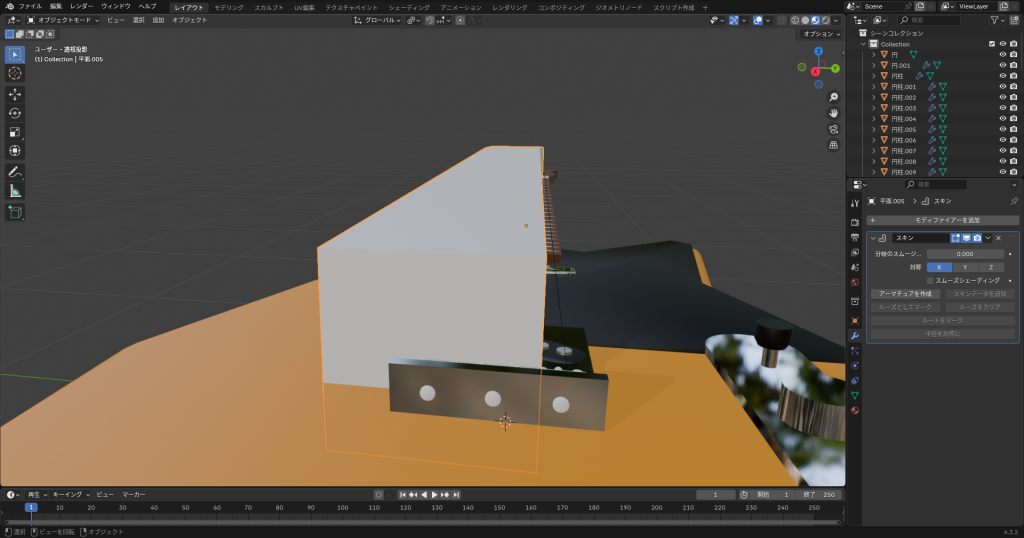Activate the Scale tool

pos(15,132)
